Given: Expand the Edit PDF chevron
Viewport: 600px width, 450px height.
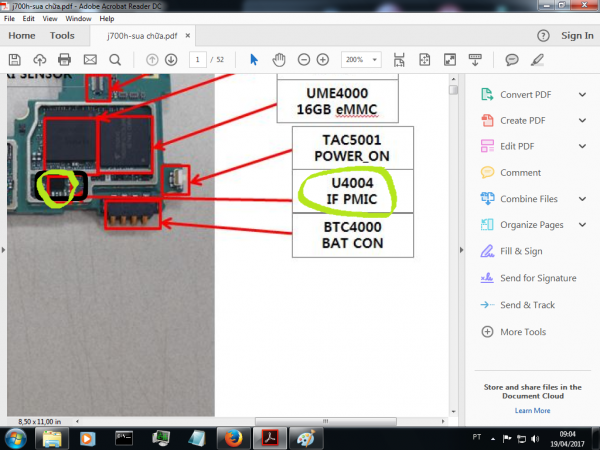Looking at the screenshot, I should pyautogui.click(x=582, y=146).
